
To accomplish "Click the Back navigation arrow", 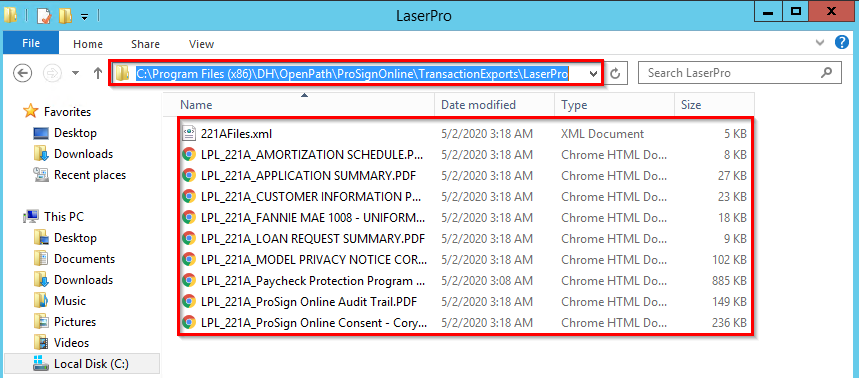I will (22, 73).
